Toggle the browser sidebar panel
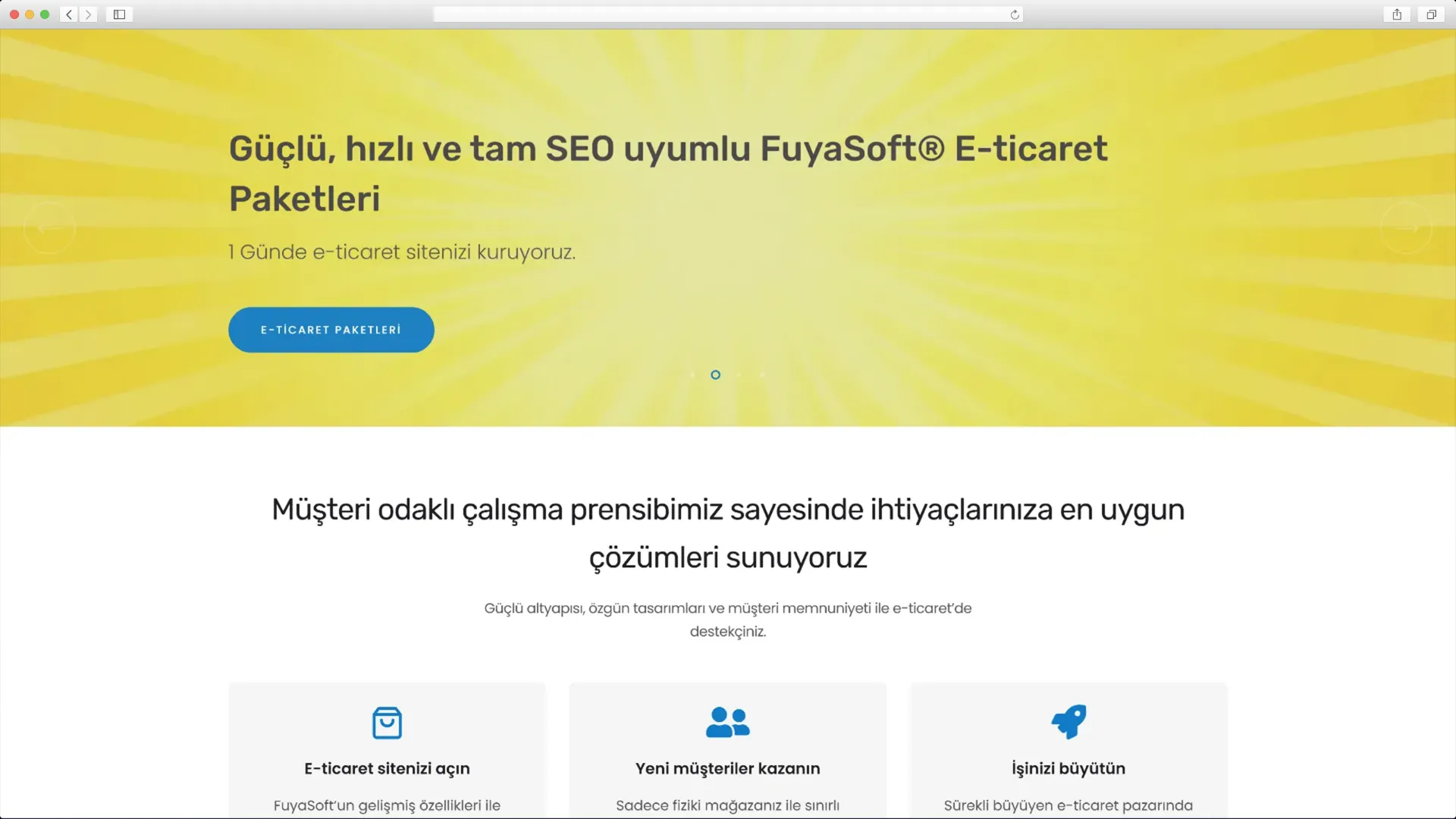This screenshot has height=819, width=1456. click(x=119, y=14)
